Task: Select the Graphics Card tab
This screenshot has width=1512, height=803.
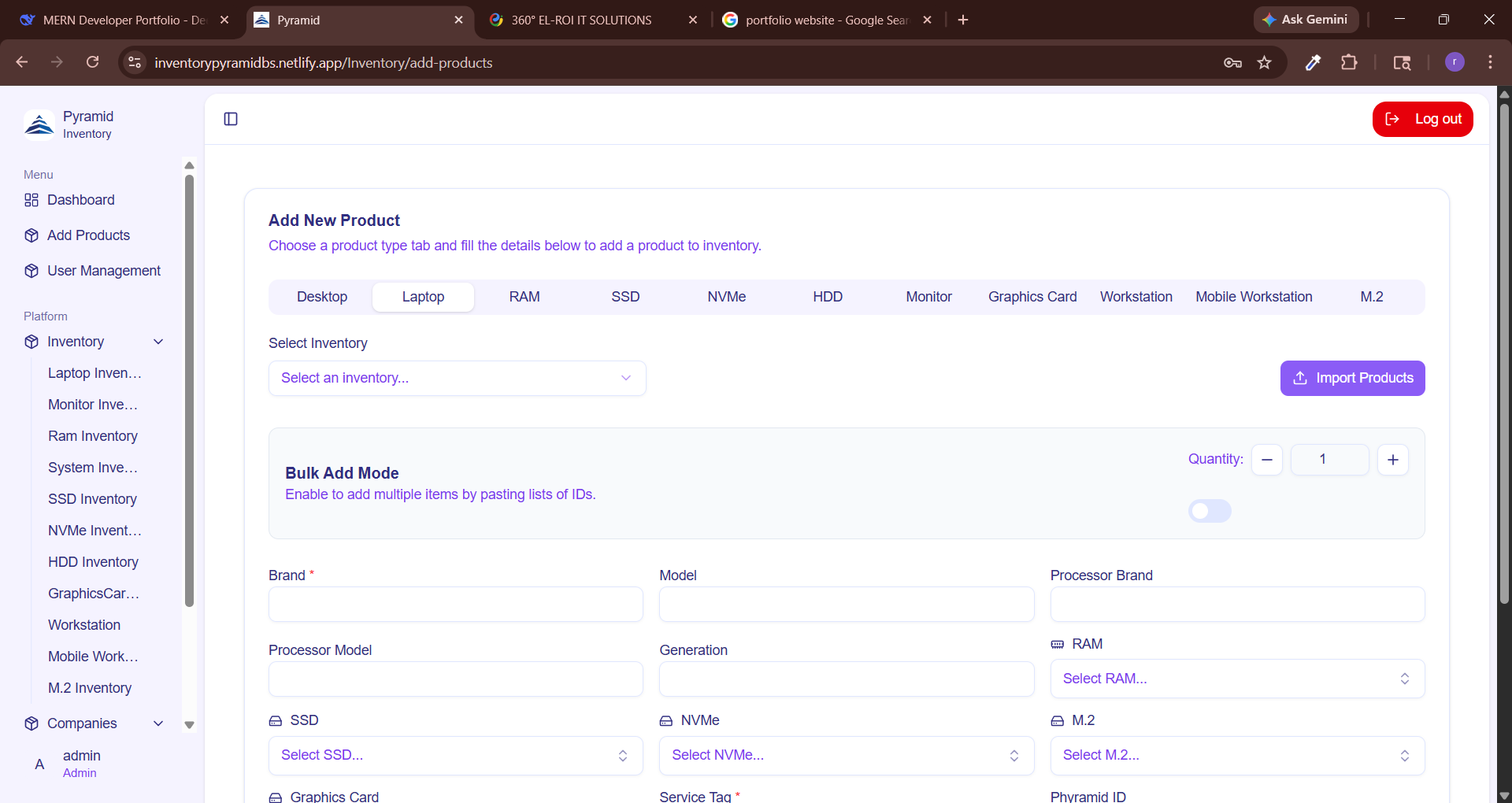Action: click(x=1032, y=297)
